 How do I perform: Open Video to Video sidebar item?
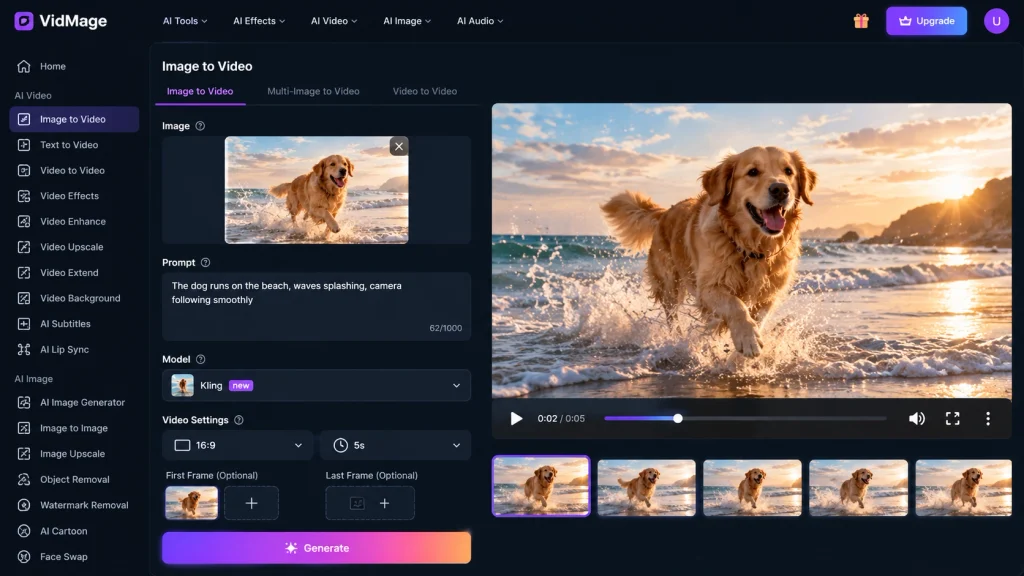tap(74, 170)
